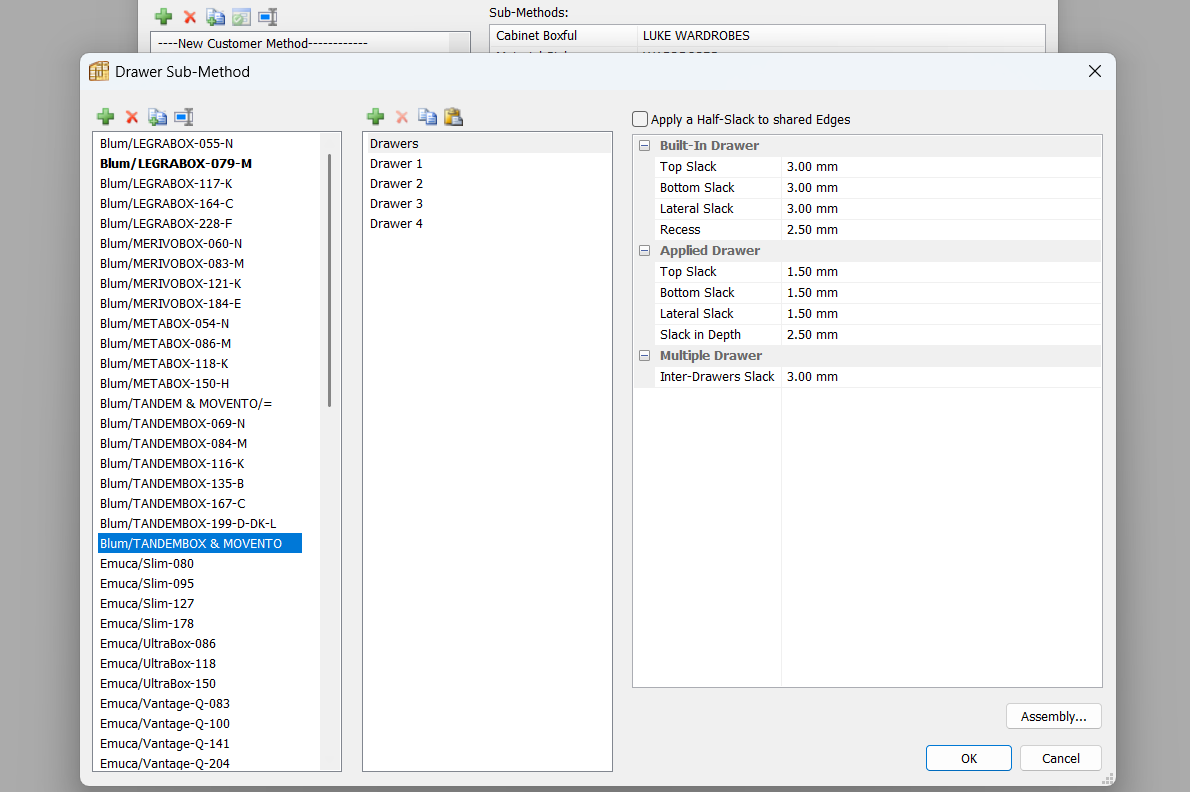Click the red X above the Drawers list
Image resolution: width=1190 pixels, height=792 pixels.
[x=401, y=117]
